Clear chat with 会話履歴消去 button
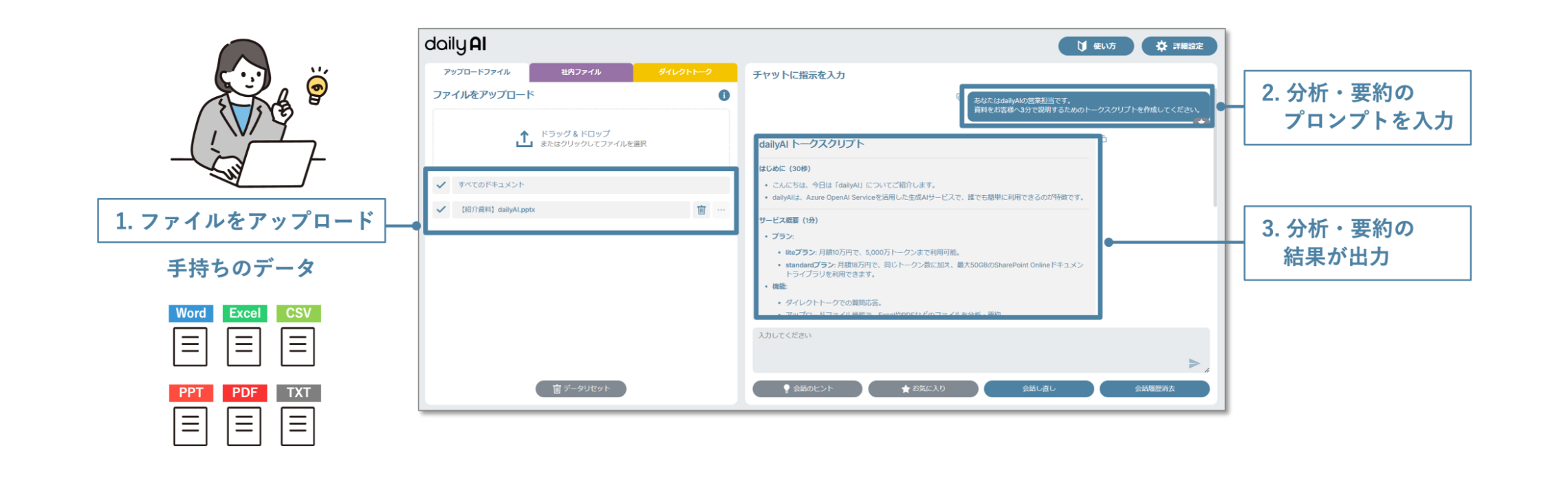This screenshot has width=1568, height=477. pyautogui.click(x=1154, y=389)
